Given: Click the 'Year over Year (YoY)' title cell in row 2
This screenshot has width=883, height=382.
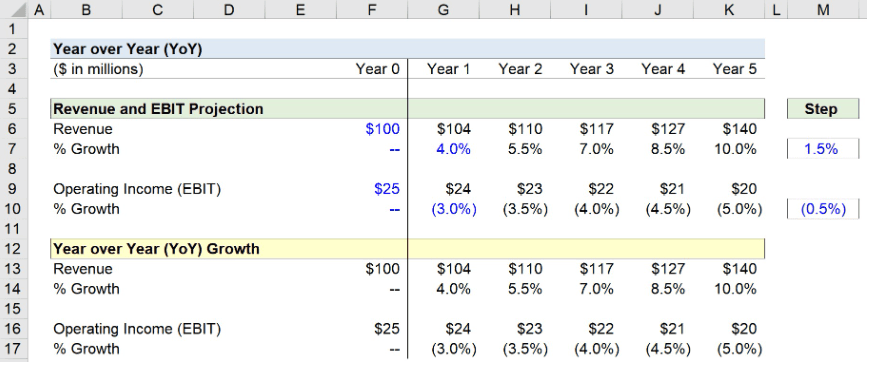Looking at the screenshot, I should 408,49.
